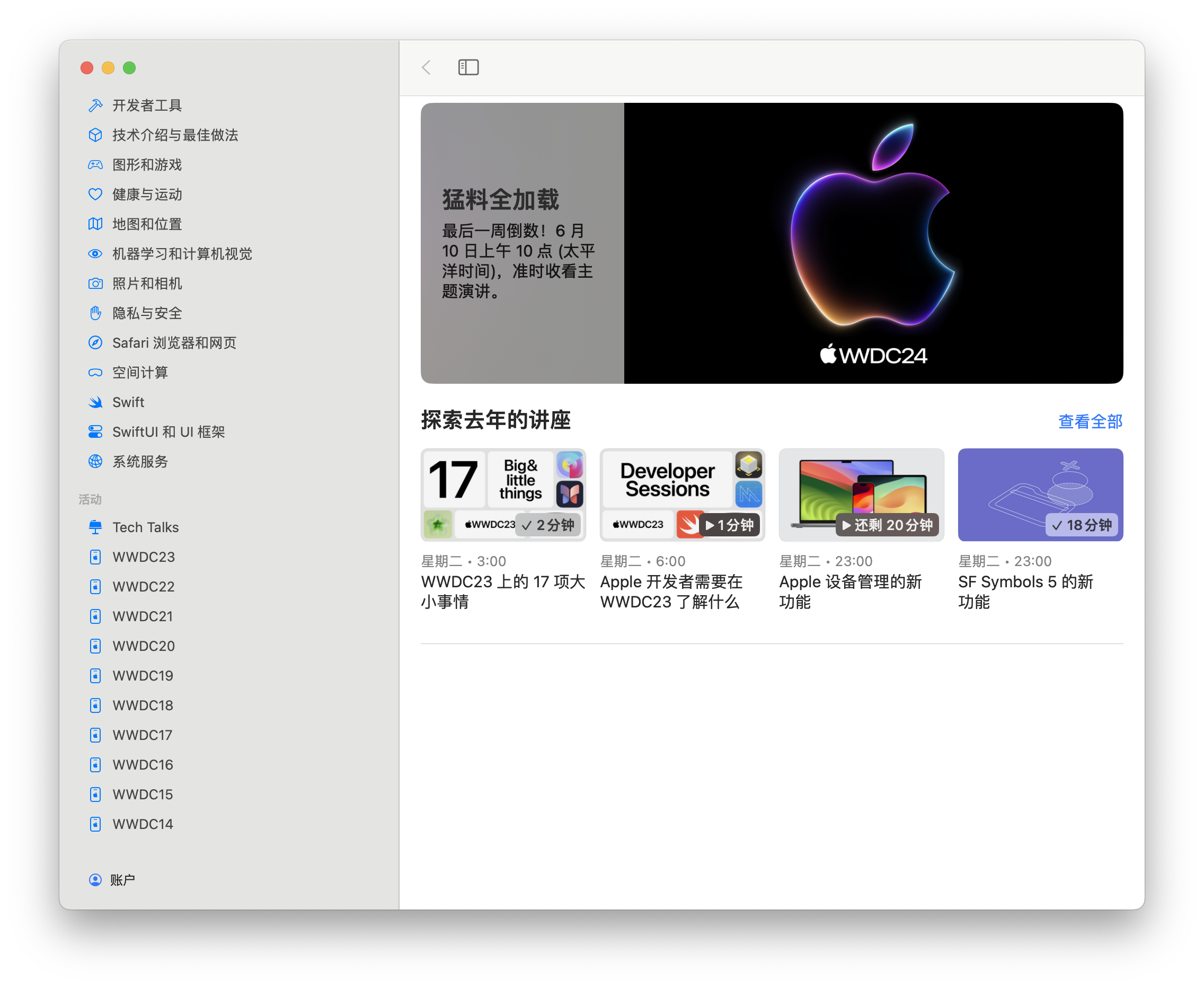The height and width of the screenshot is (988, 1204).
Task: Toggle the sidebar with toolbar button
Action: [468, 67]
